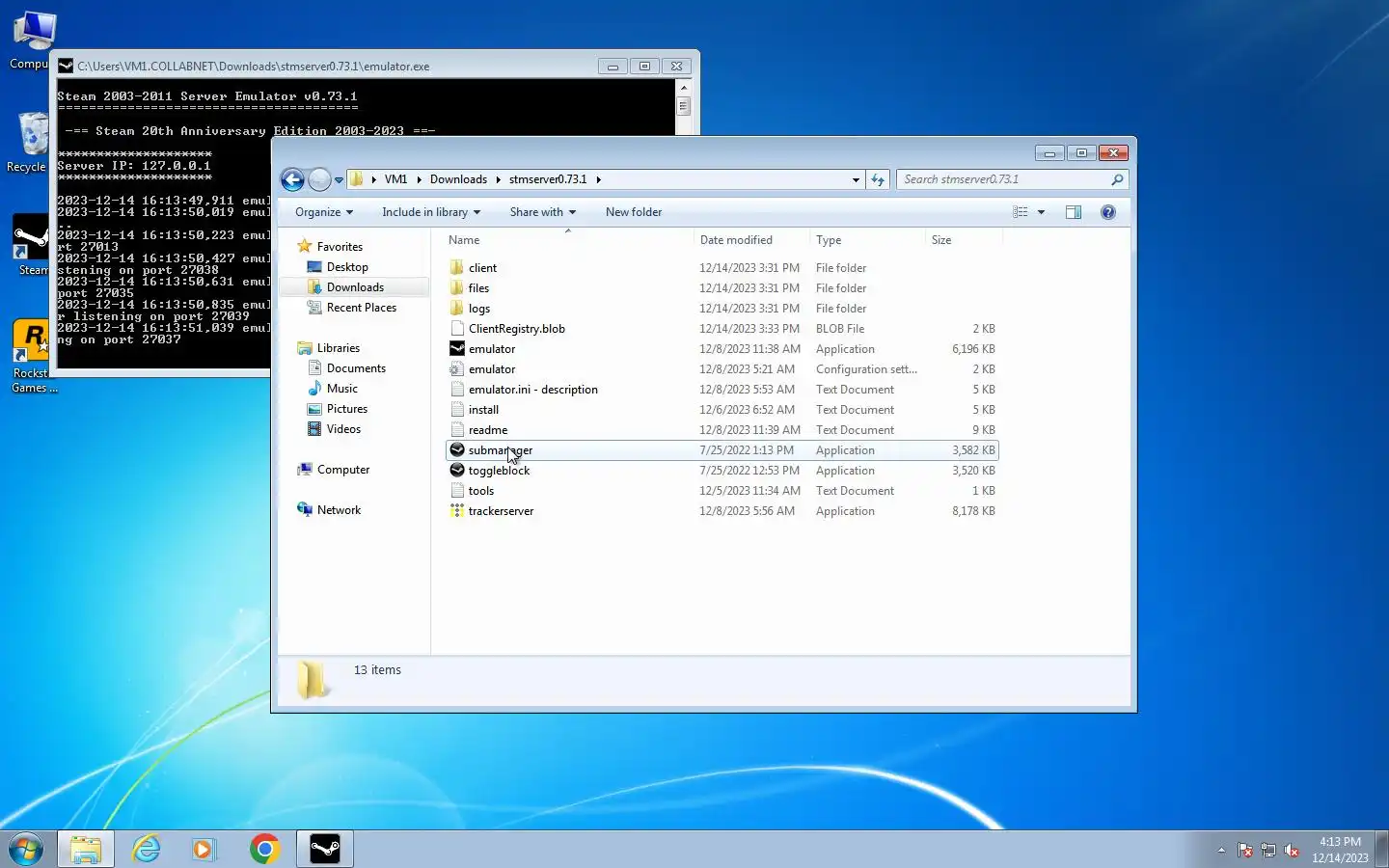Open Documents library in navigation pane
The image size is (1389, 868).
coord(356,368)
